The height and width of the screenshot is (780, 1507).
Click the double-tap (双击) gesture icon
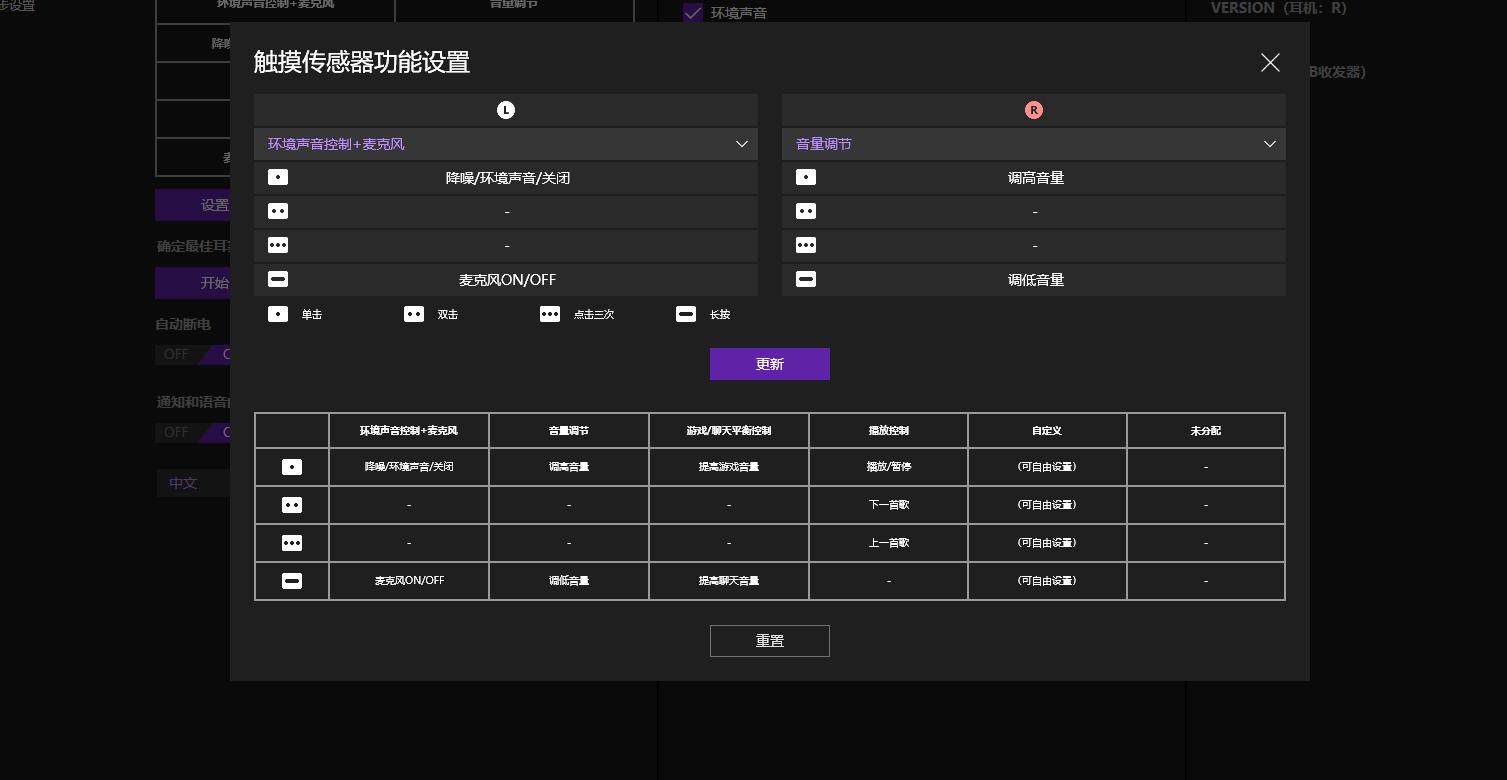click(x=414, y=314)
